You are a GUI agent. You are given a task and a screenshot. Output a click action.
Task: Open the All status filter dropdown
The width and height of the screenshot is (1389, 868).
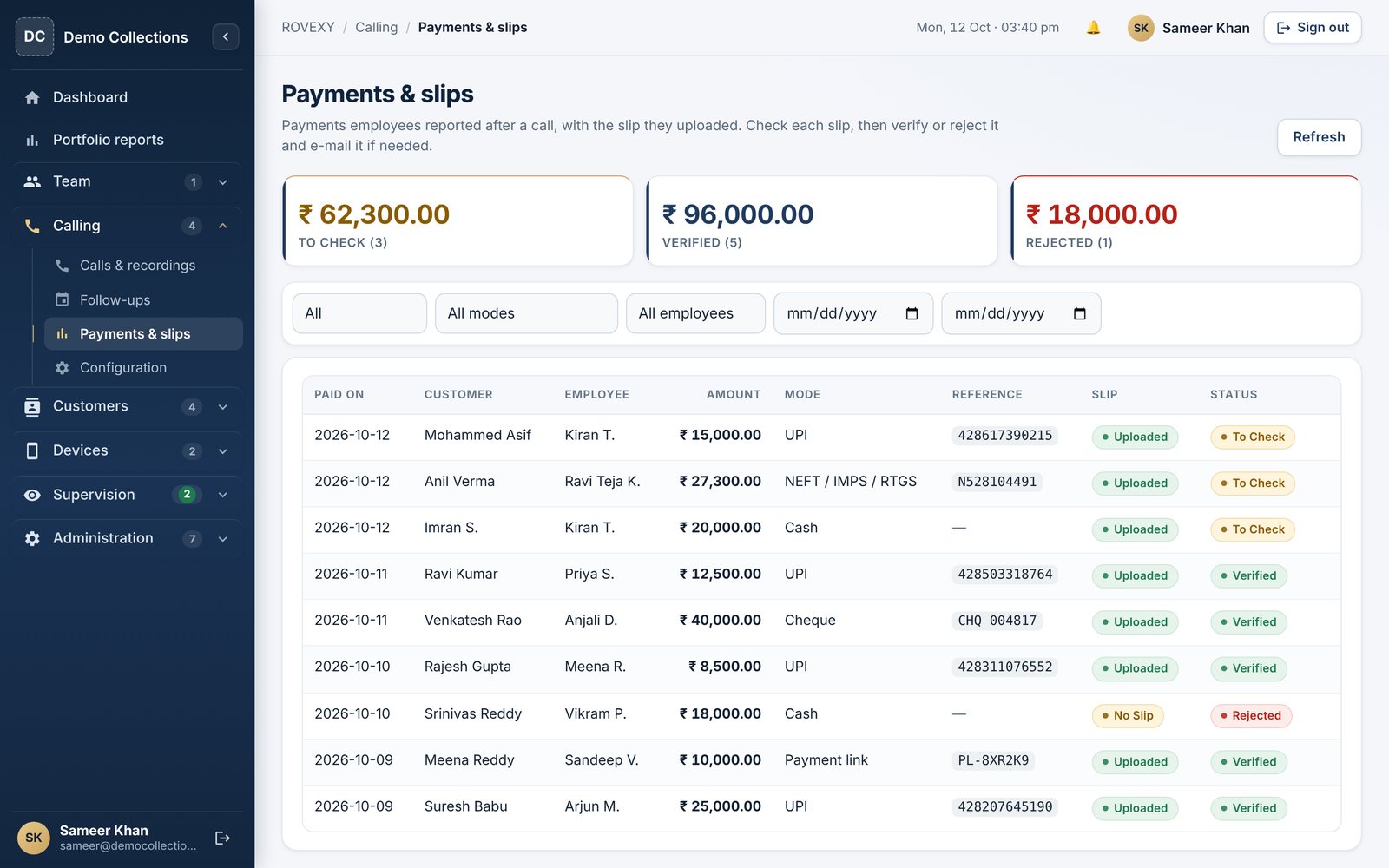tap(359, 313)
